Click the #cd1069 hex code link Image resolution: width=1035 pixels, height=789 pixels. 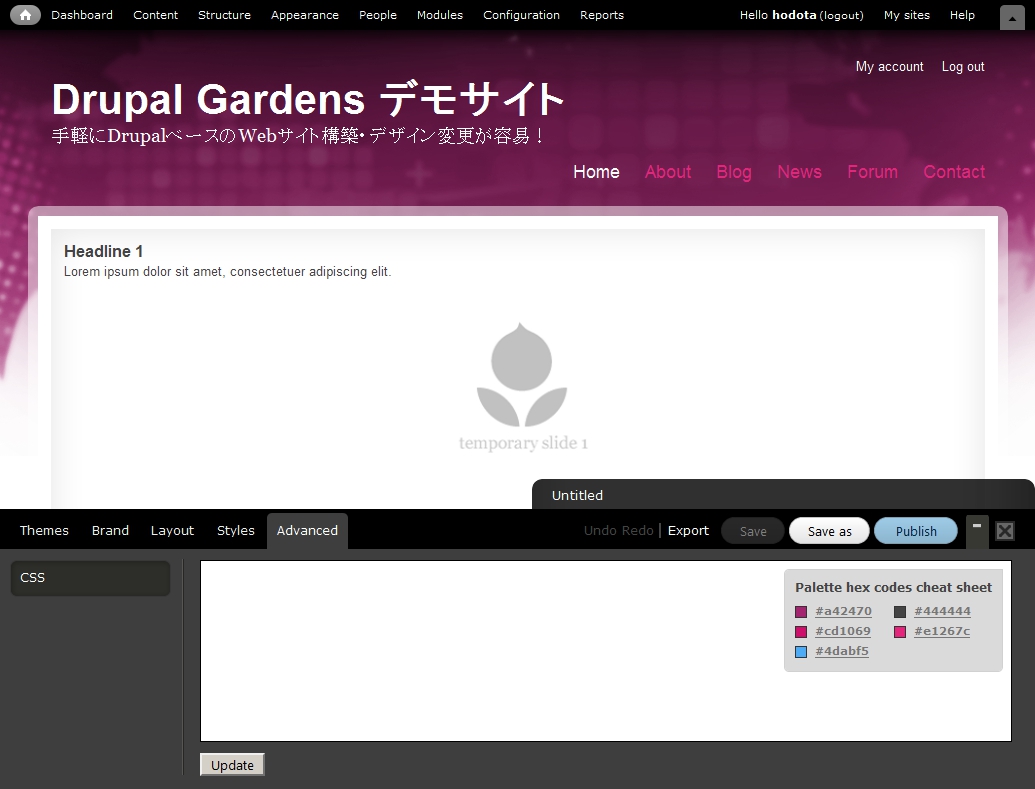coord(842,631)
